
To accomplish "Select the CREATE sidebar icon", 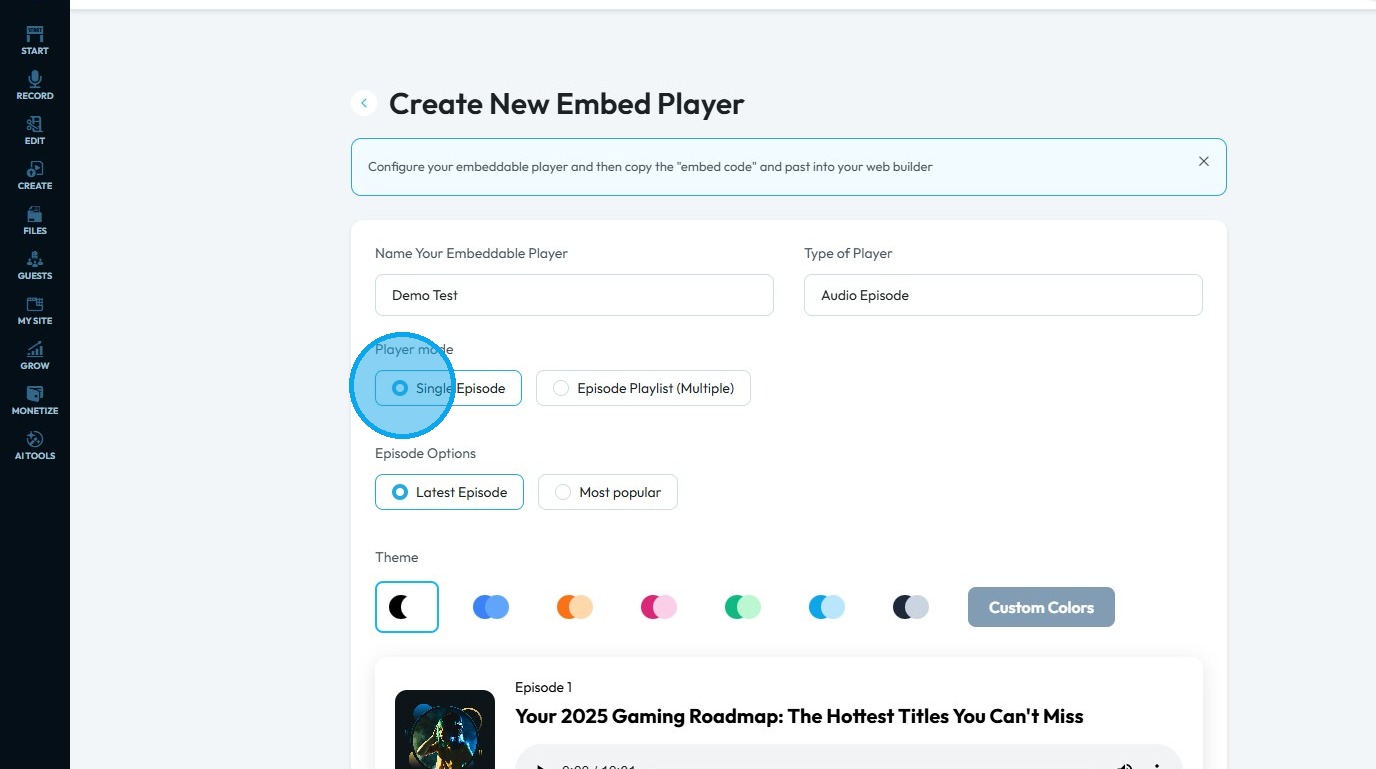I will [34, 175].
